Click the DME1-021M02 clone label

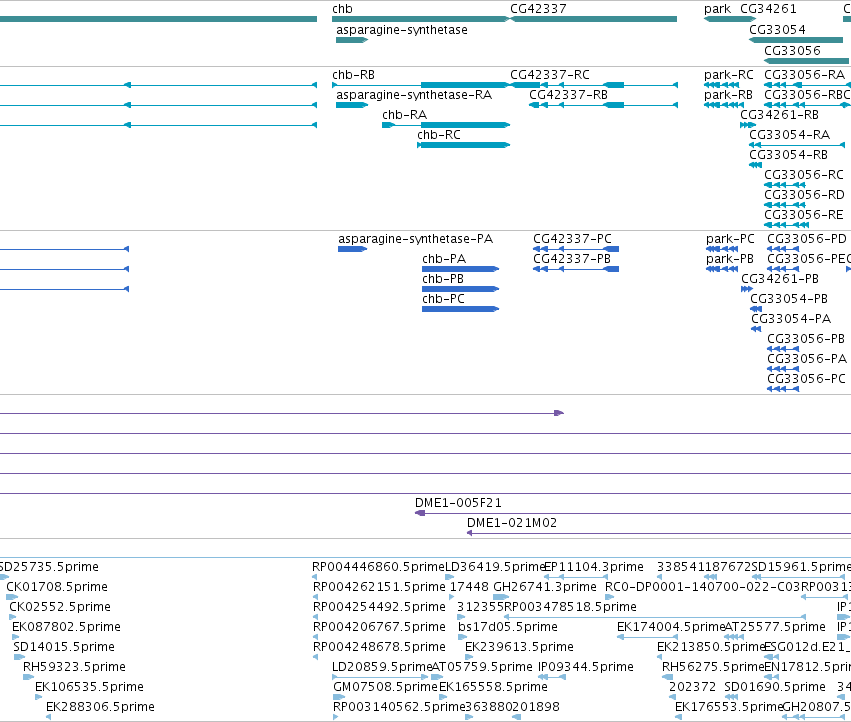[x=512, y=523]
